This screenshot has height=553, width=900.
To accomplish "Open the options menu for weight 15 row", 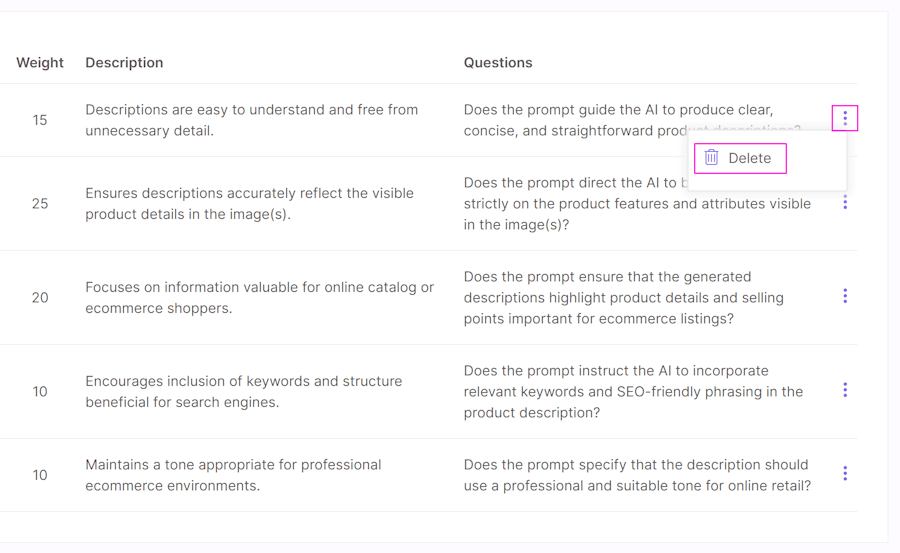I will coord(845,118).
